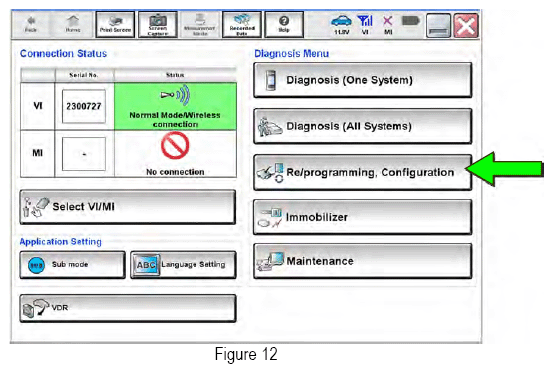Screen dimensions: 553x373
Task: Go to Home via toolbar icon
Action: (x=73, y=25)
